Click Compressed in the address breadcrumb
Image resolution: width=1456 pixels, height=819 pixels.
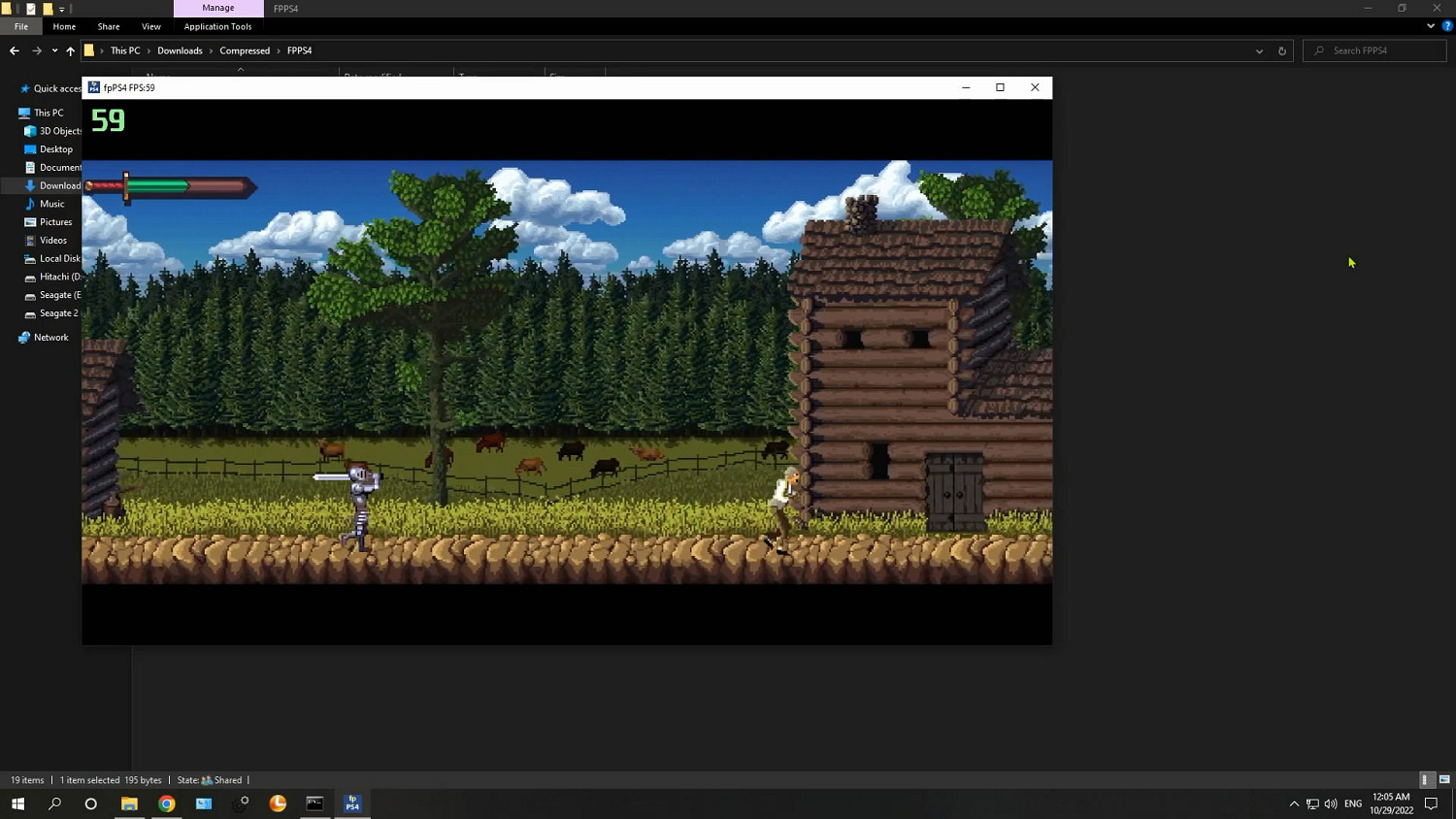point(245,50)
